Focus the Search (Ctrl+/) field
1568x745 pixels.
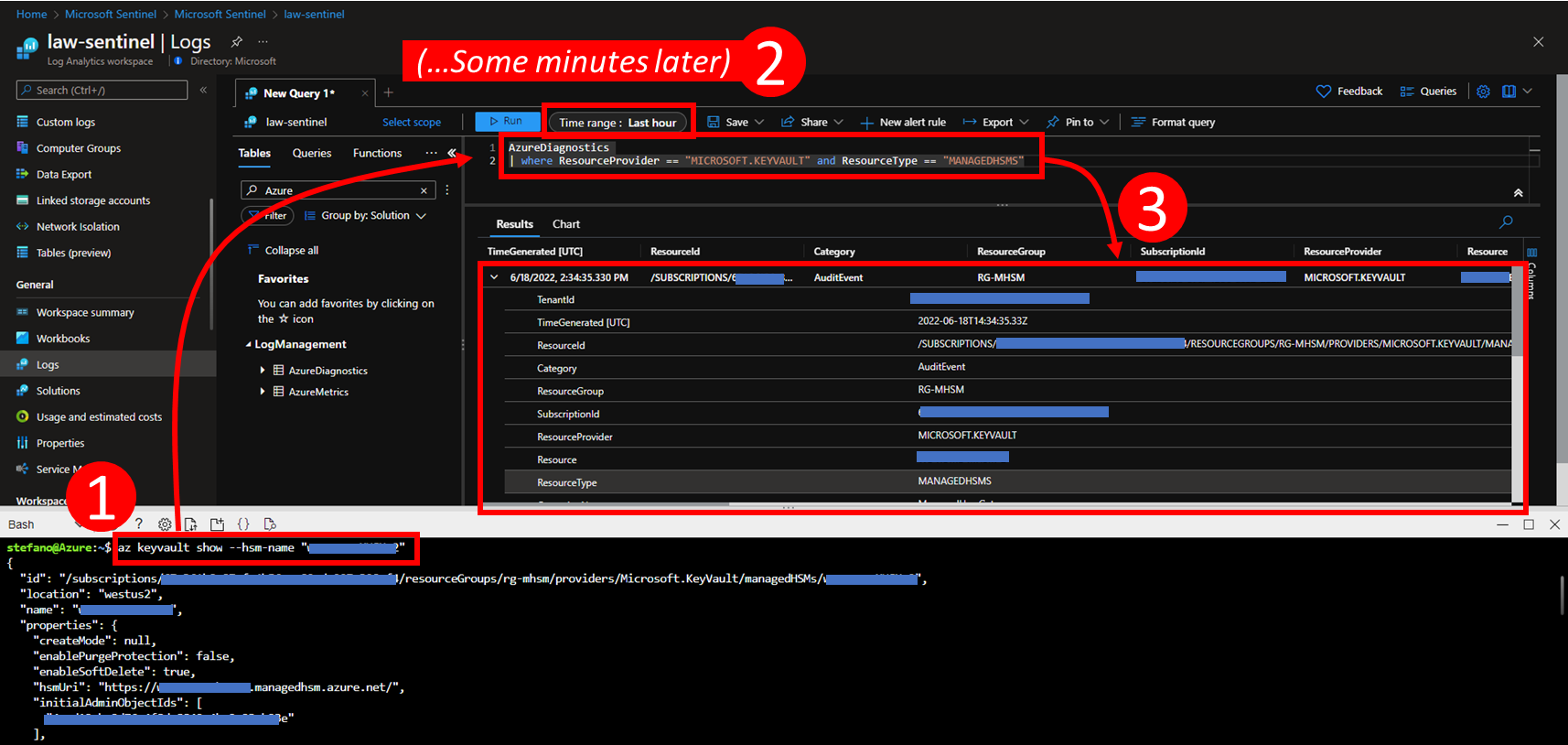(102, 90)
